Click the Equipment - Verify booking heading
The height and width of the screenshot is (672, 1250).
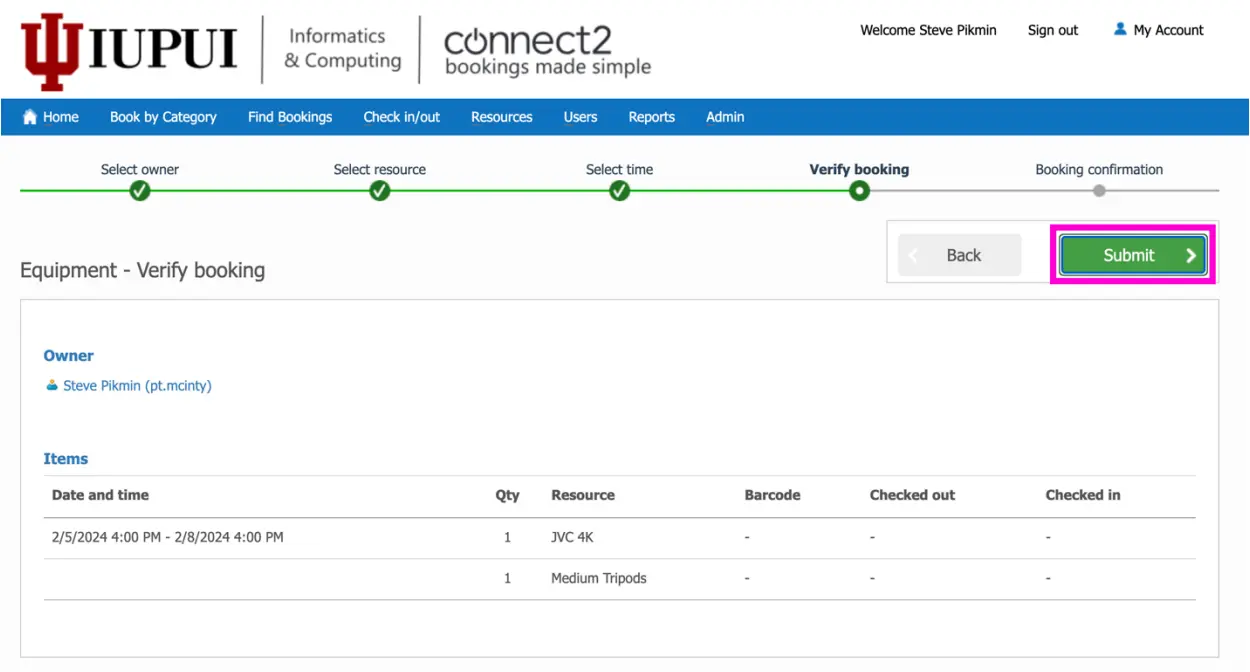click(143, 270)
